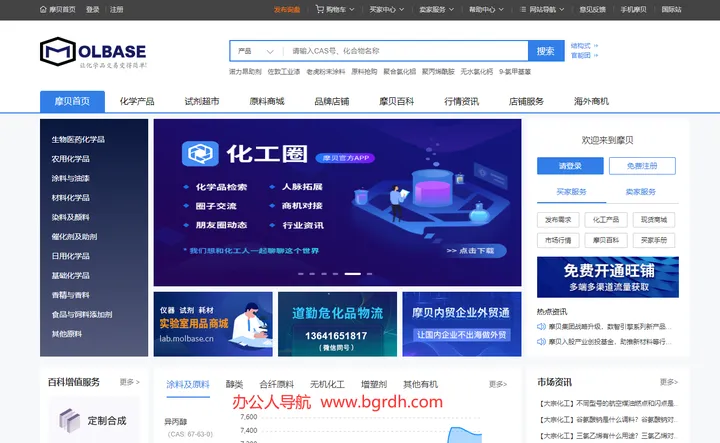Select 染料及颜料 category in sidebar
The width and height of the screenshot is (720, 443).
pos(70,217)
